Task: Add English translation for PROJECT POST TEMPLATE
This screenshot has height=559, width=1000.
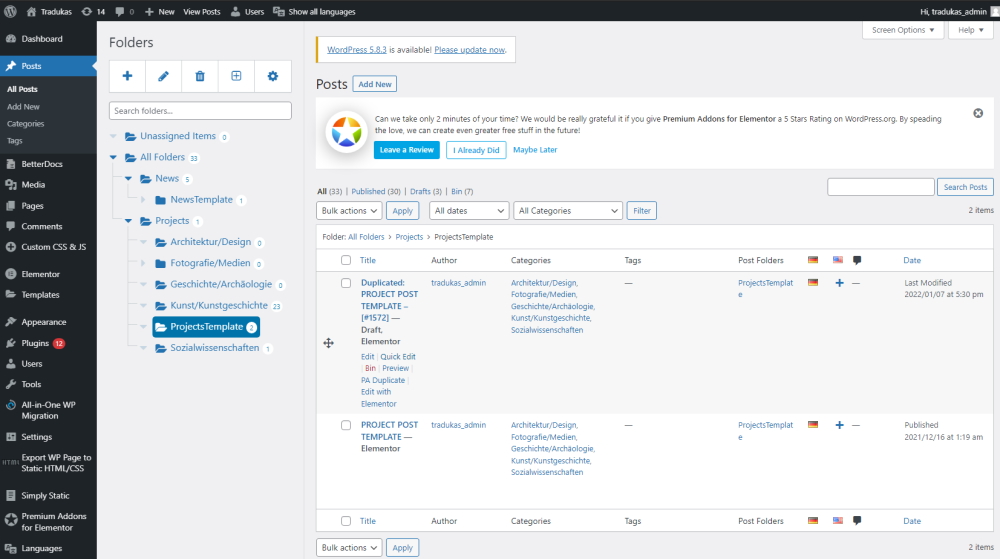Action: click(x=839, y=425)
